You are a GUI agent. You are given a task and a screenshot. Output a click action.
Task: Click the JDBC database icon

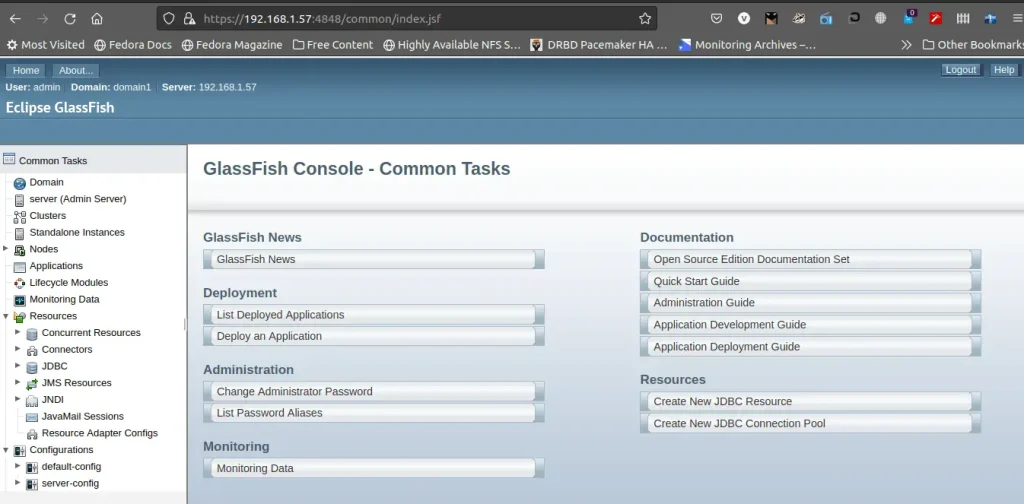31,367
